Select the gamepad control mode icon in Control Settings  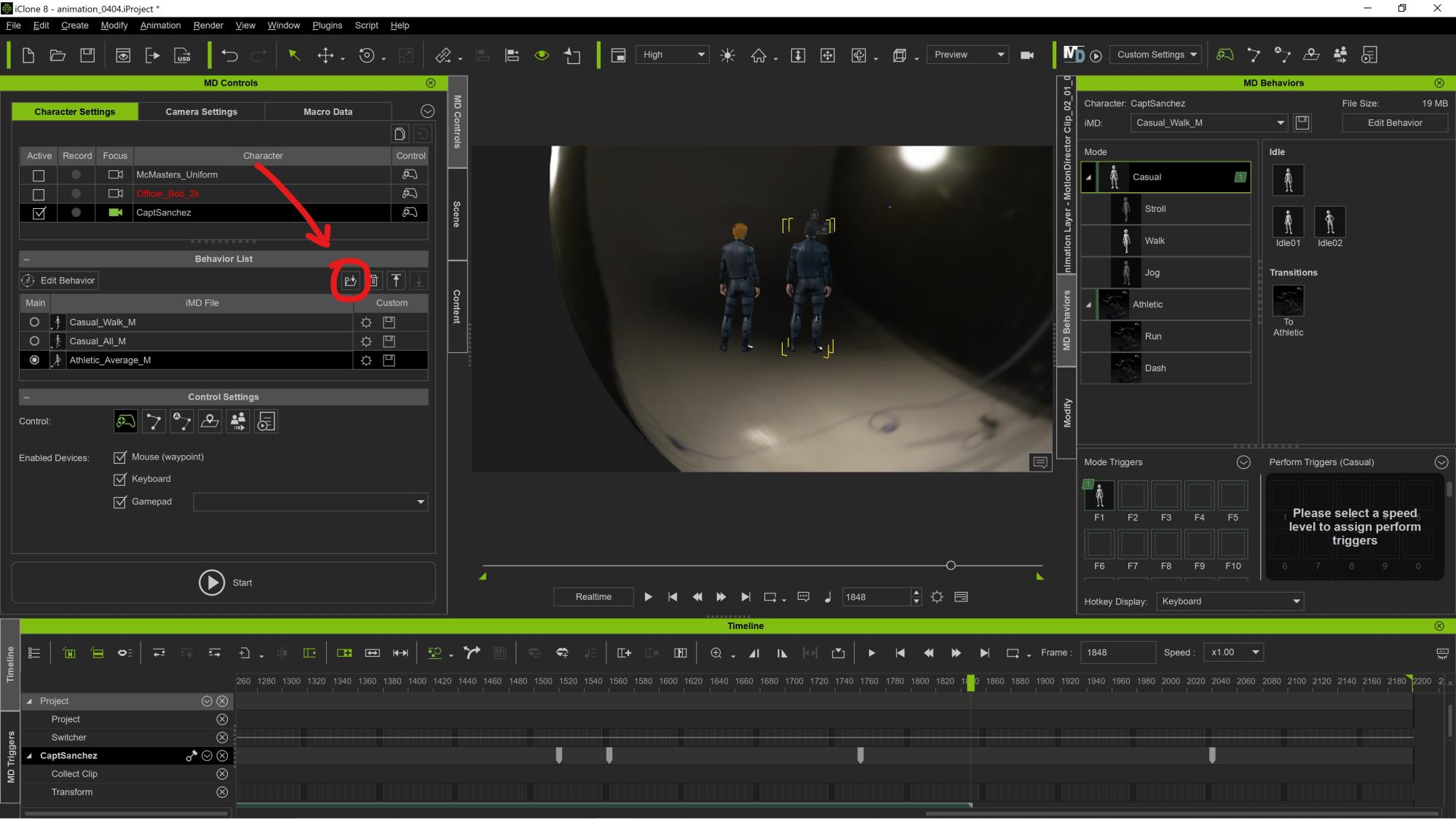click(125, 422)
